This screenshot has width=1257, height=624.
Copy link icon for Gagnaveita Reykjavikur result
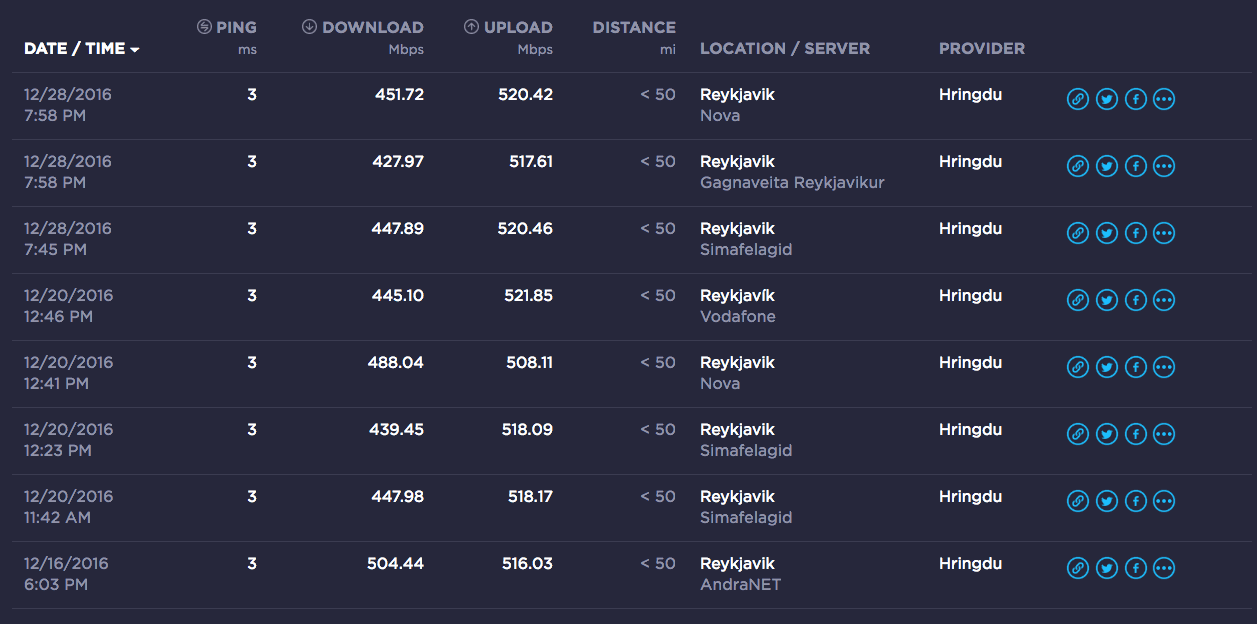[x=1077, y=166]
